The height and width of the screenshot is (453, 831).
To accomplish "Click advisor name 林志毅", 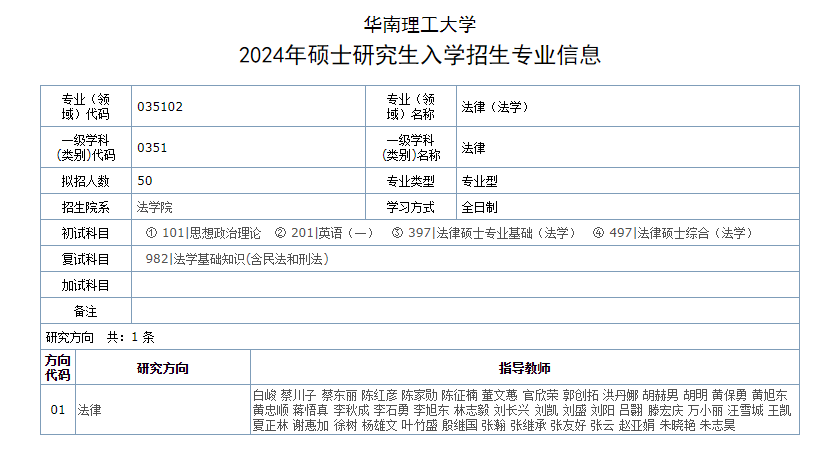I will 472,410.
